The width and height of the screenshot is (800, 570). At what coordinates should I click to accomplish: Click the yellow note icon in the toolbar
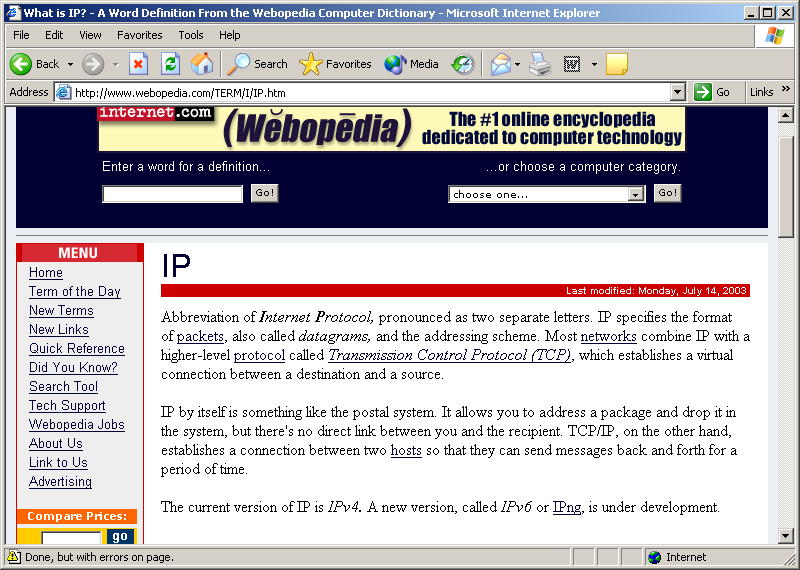pos(617,64)
